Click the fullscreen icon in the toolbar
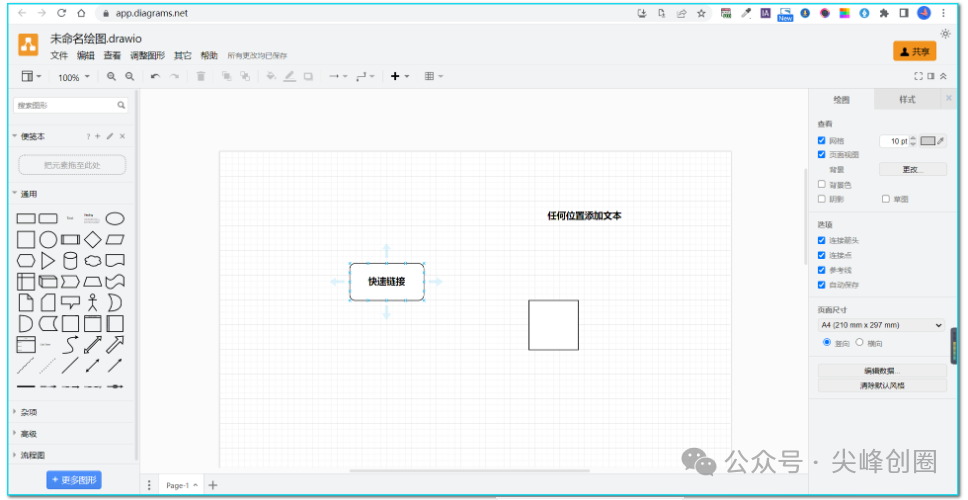 (x=919, y=76)
